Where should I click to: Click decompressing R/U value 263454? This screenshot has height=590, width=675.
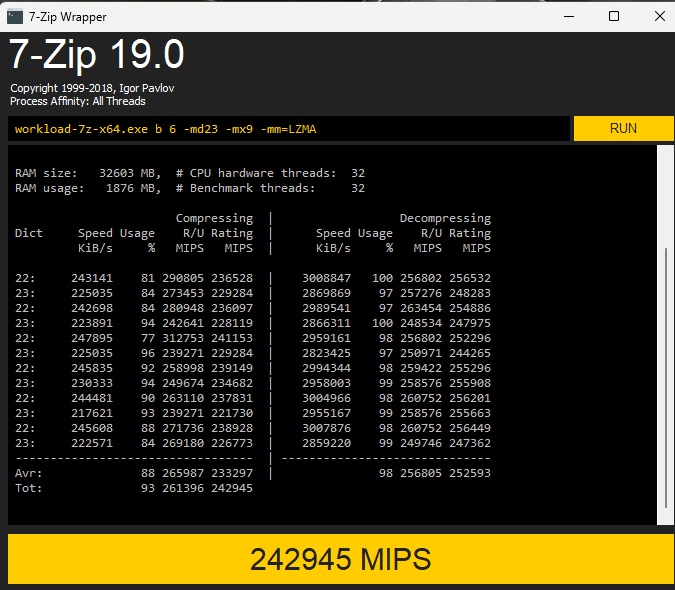(x=421, y=308)
